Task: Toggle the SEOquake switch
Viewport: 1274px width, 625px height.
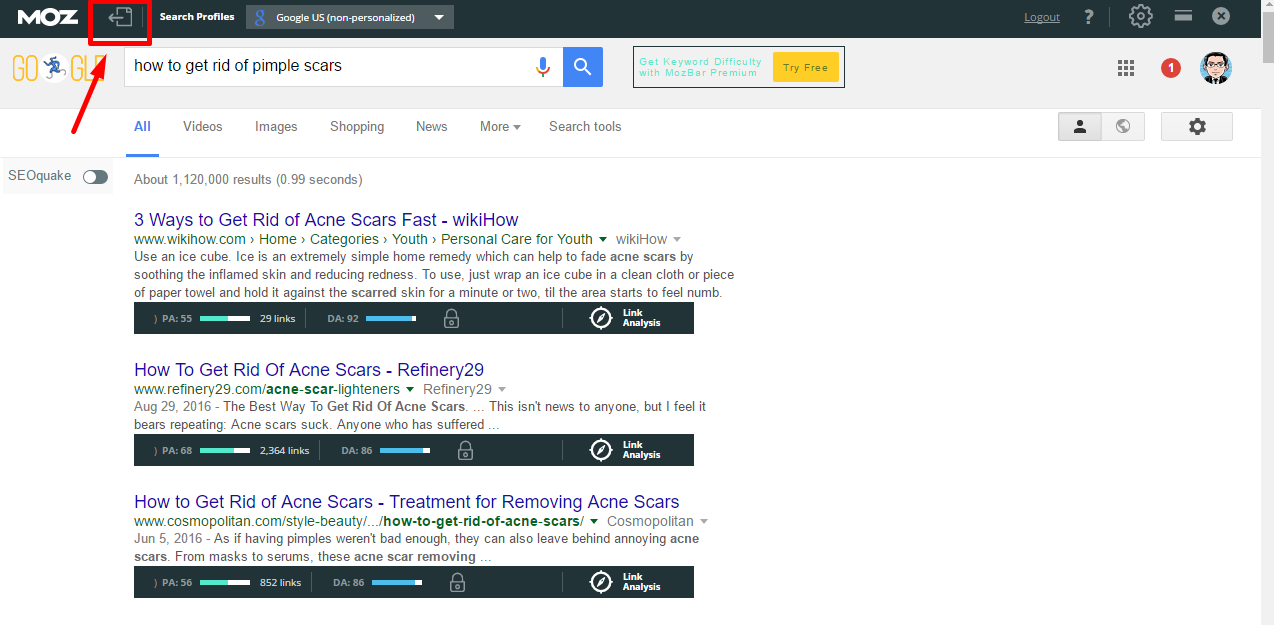Action: [x=95, y=177]
